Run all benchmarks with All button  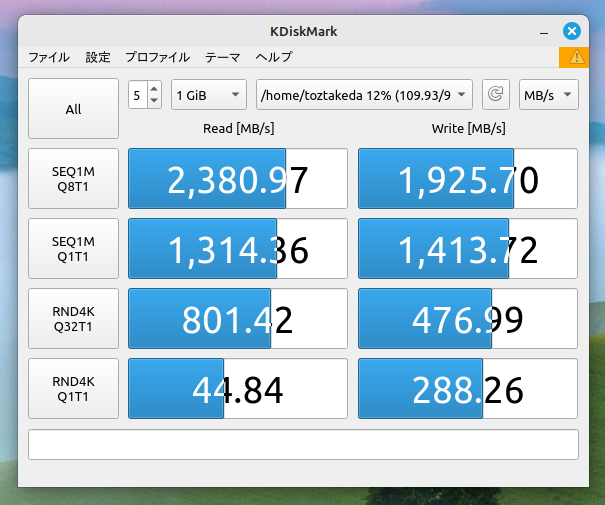click(73, 109)
